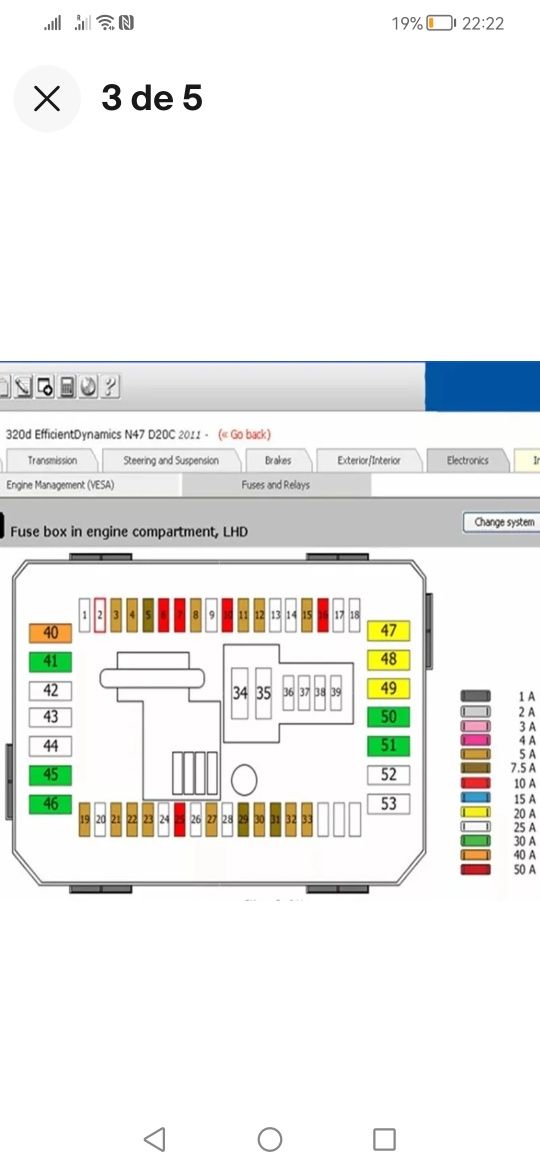Click the 5 A tan legend swatch

point(476,754)
